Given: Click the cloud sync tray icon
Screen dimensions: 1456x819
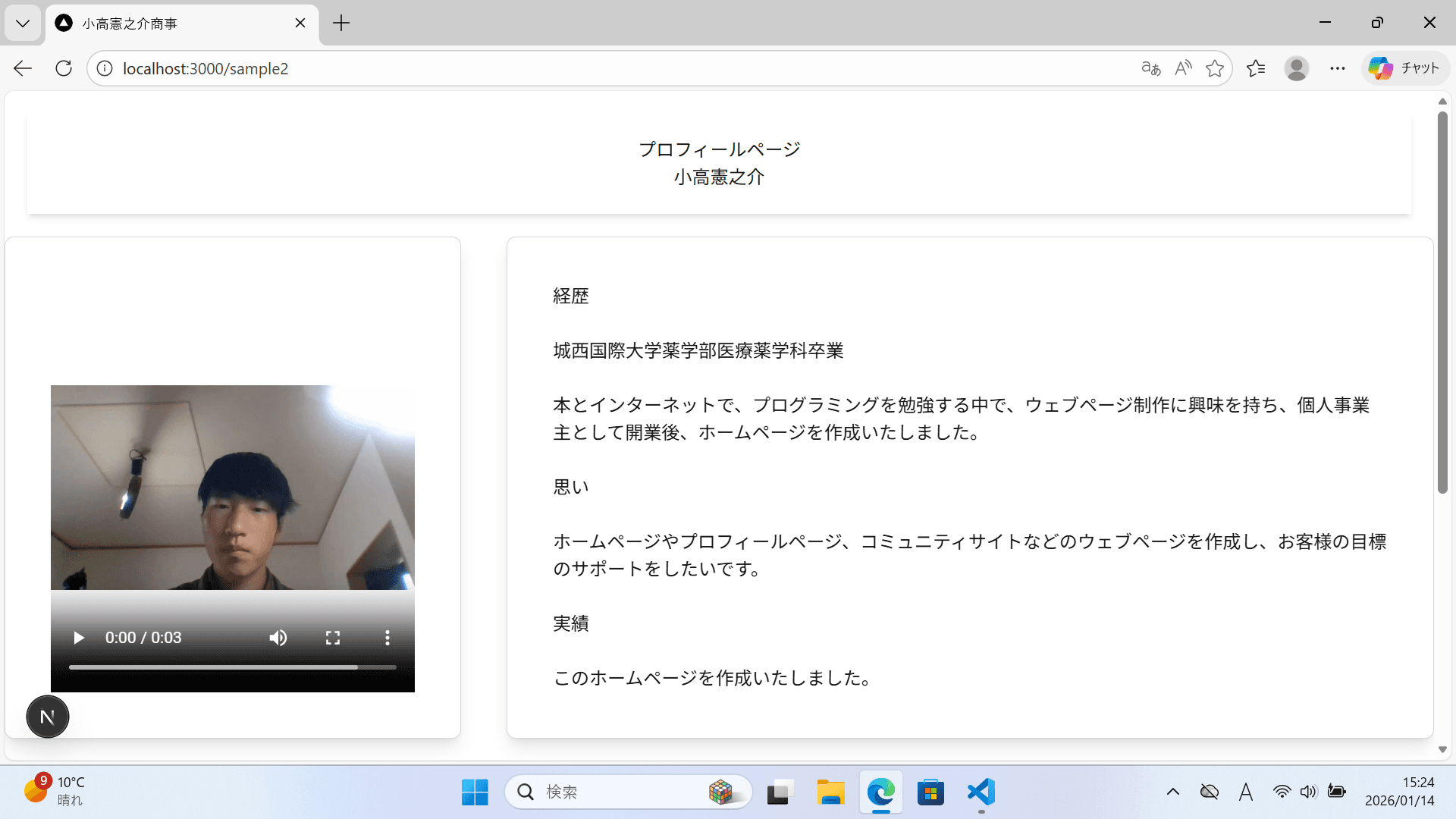Looking at the screenshot, I should (1210, 792).
